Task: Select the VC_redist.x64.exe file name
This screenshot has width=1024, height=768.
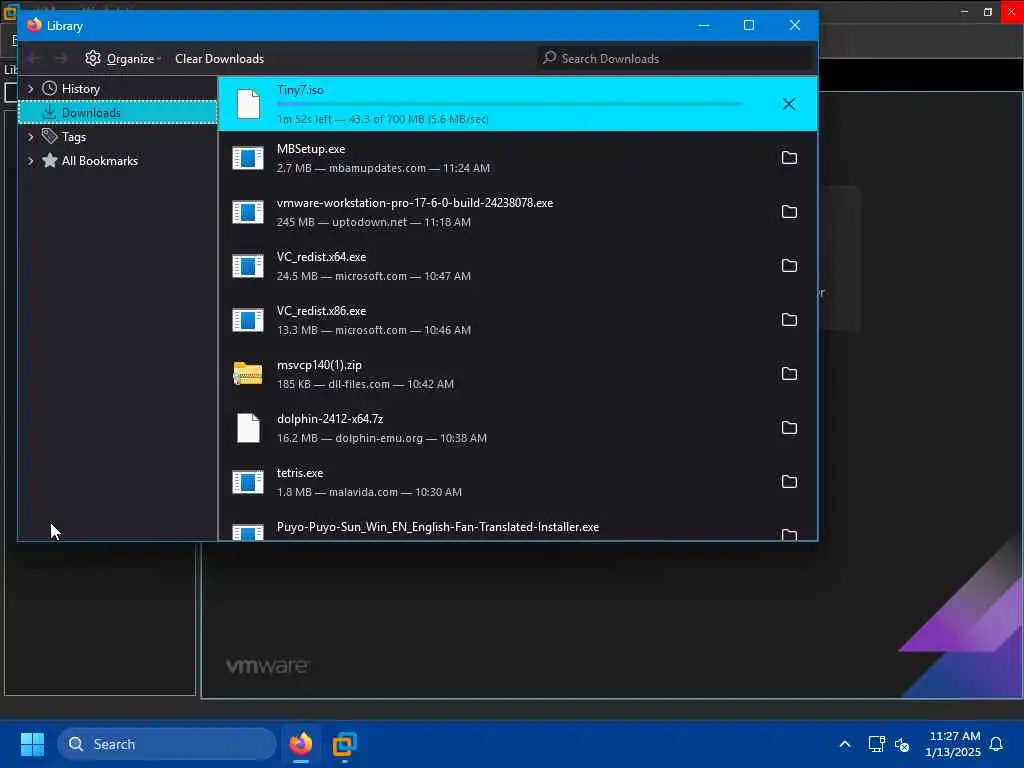Action: 321,257
